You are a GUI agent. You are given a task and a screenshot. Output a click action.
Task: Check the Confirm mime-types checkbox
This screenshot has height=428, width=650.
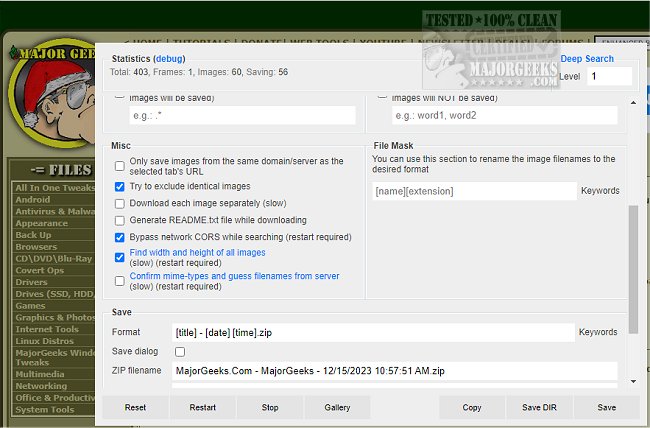pos(120,281)
